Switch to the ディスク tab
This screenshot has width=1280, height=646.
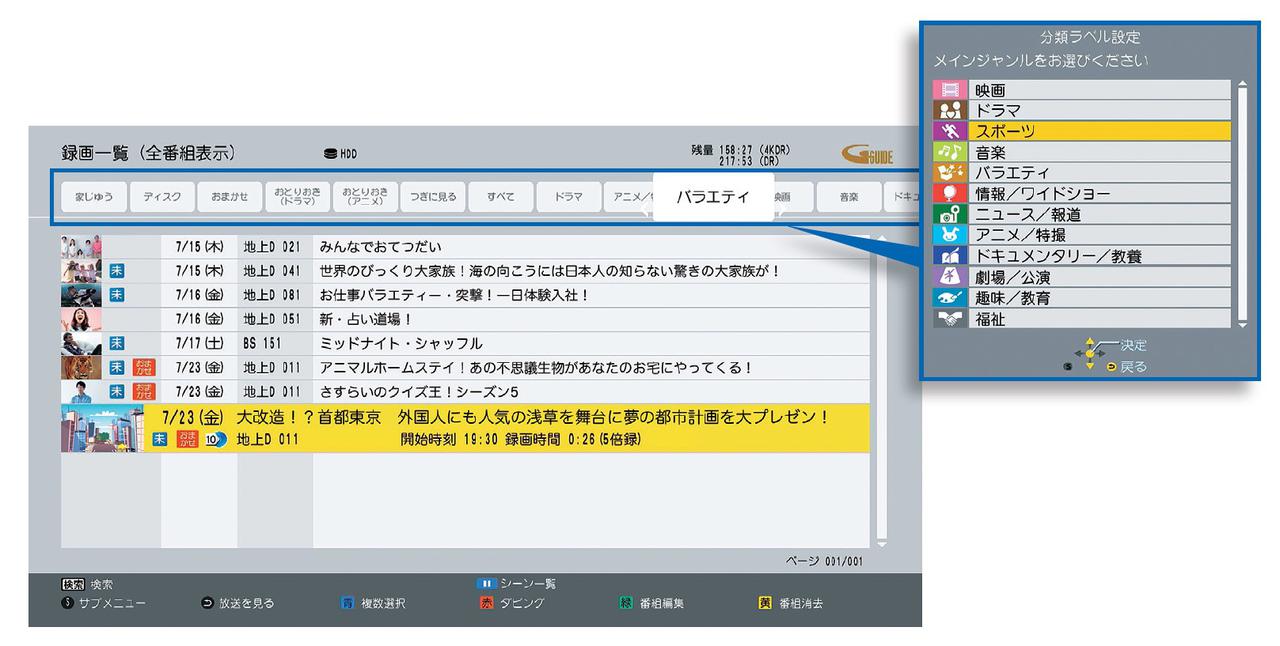pyautogui.click(x=162, y=198)
